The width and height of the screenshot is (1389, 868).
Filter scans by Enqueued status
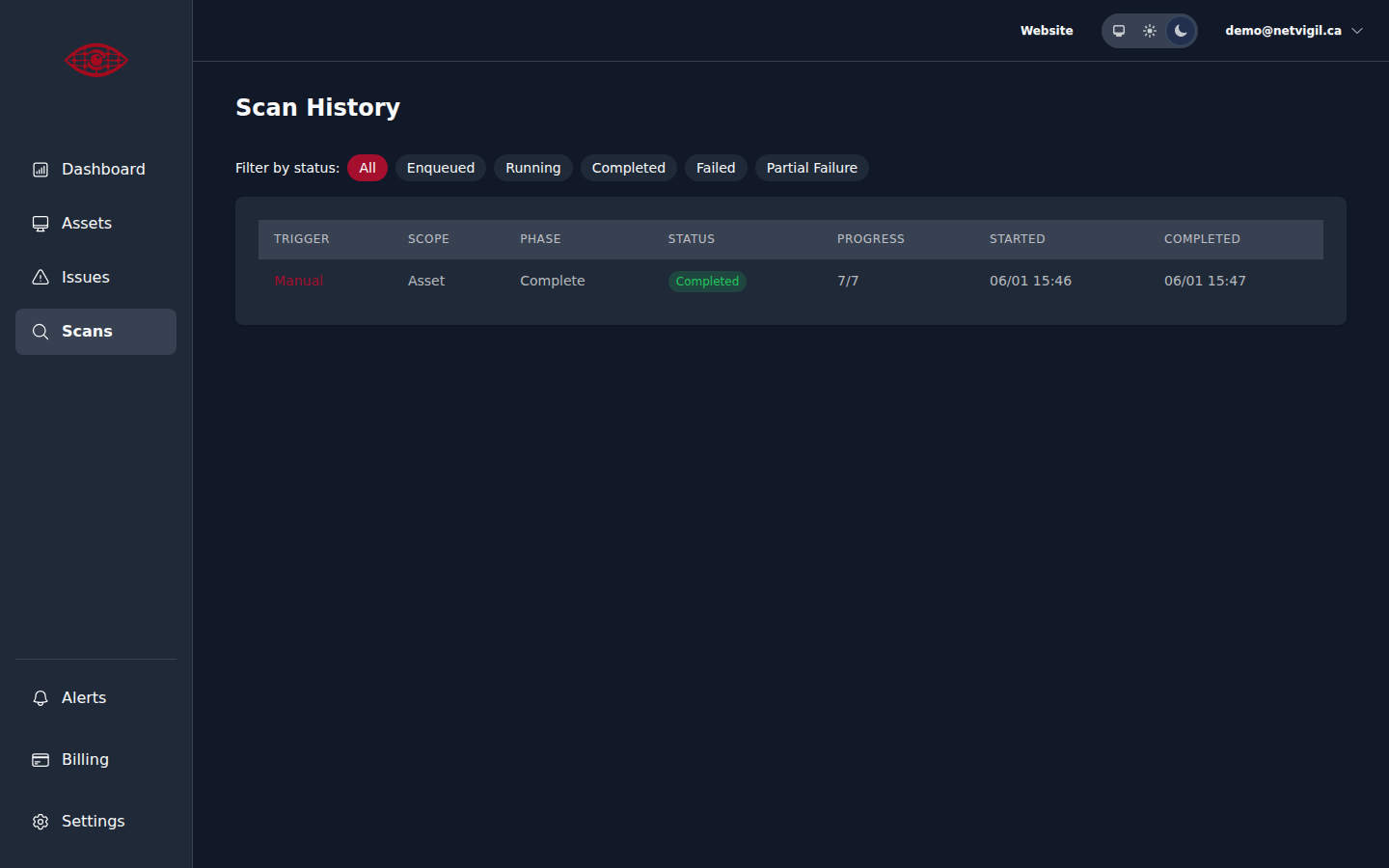point(441,168)
